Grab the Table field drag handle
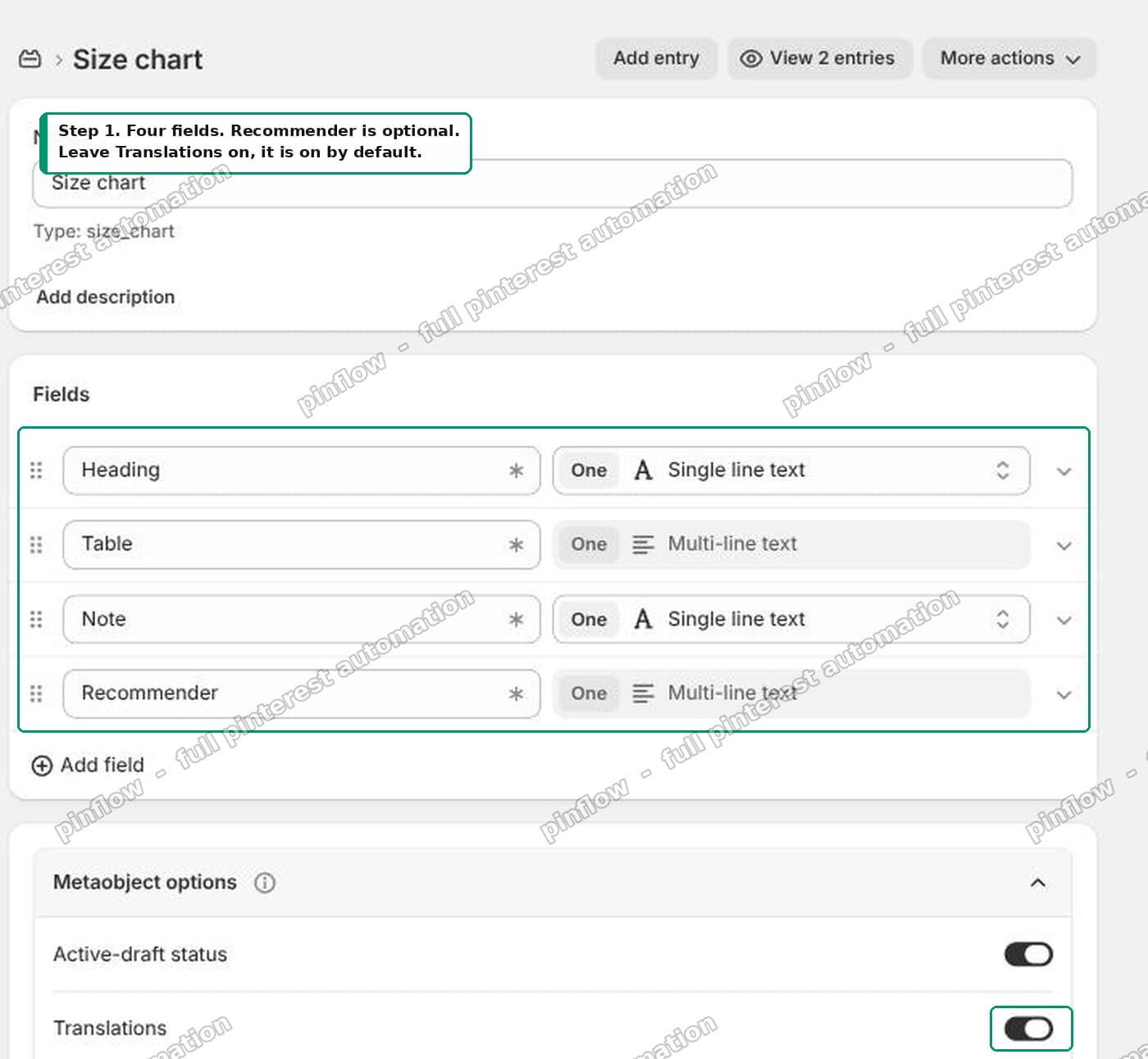Screen dimensions: 1148x1059 (36, 544)
